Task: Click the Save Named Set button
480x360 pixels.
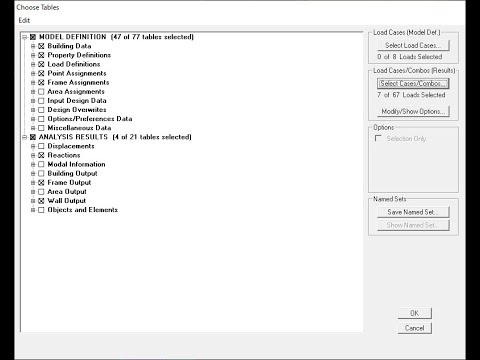Action: tap(413, 212)
